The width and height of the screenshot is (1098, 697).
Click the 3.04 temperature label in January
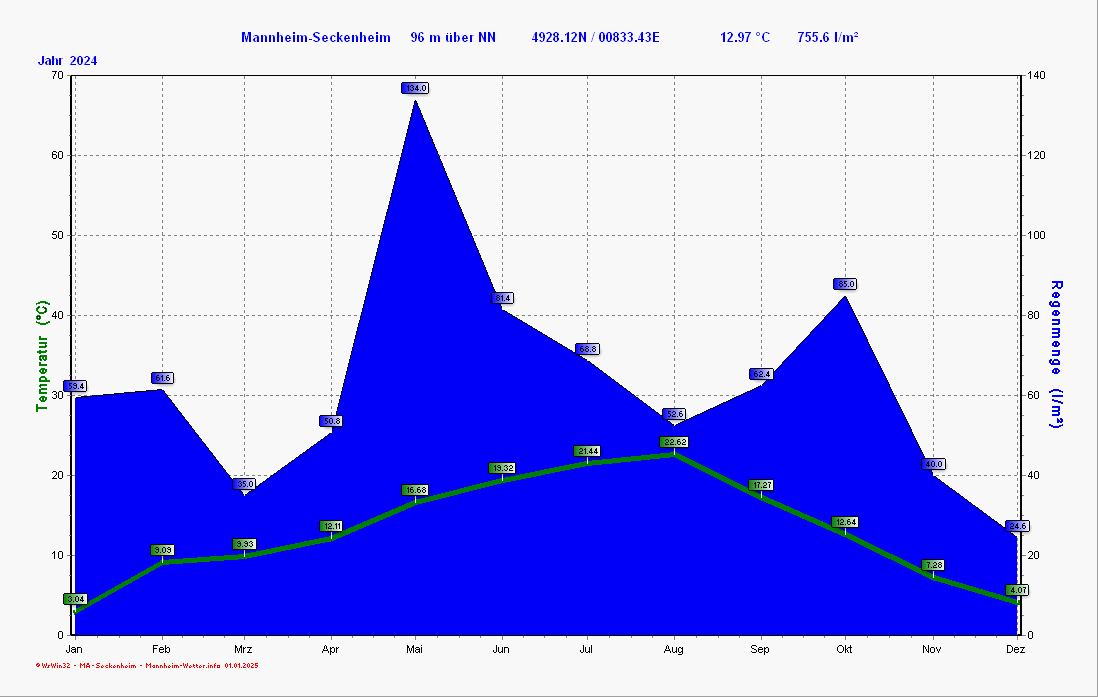tap(75, 599)
